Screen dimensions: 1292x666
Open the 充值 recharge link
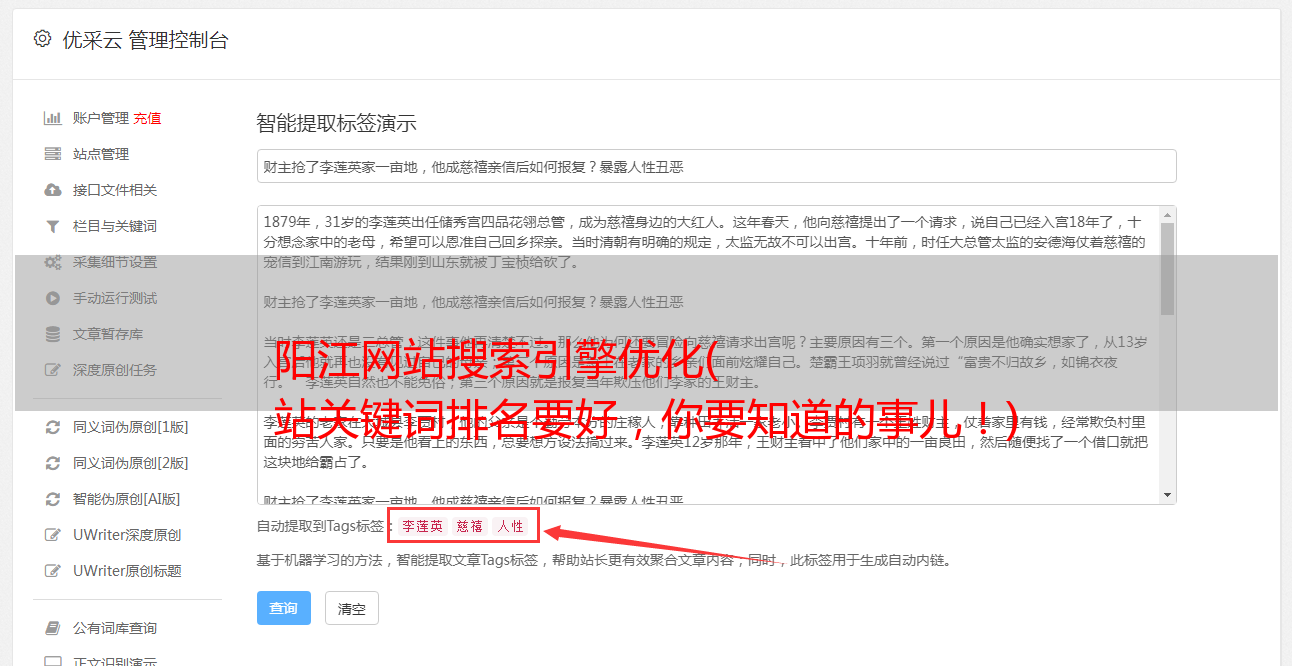(x=147, y=118)
